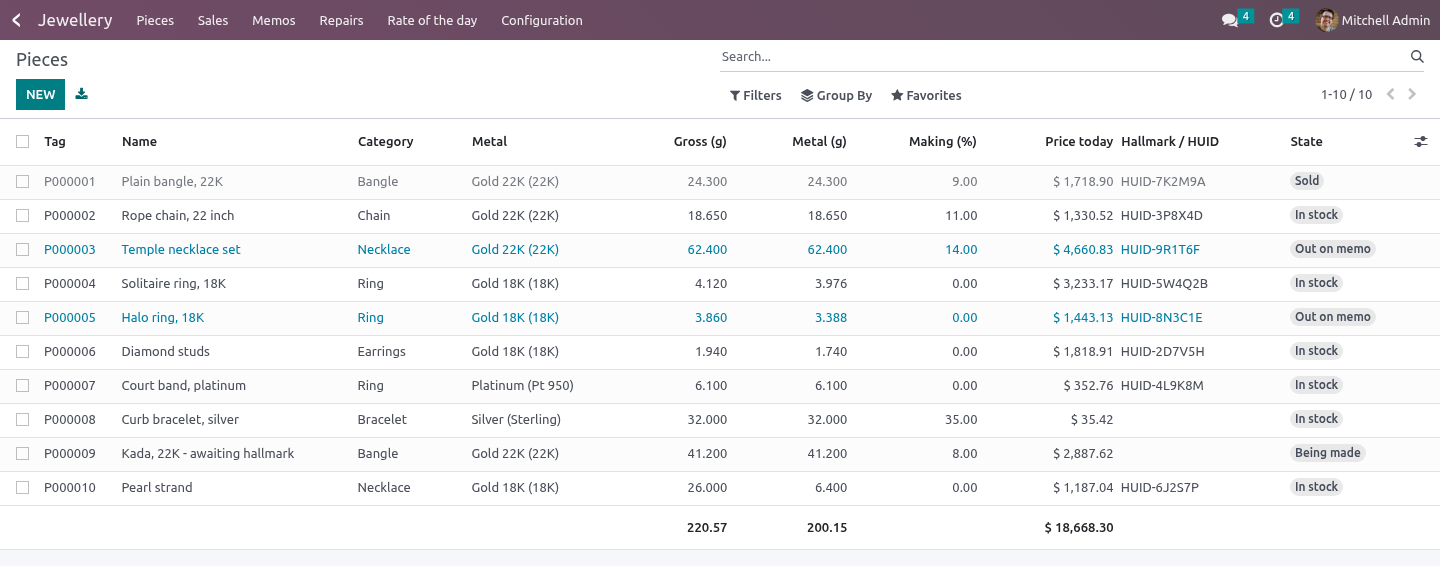This screenshot has height=566, width=1440.
Task: Click Mitchell Admin avatar picture
Action: [x=1327, y=20]
